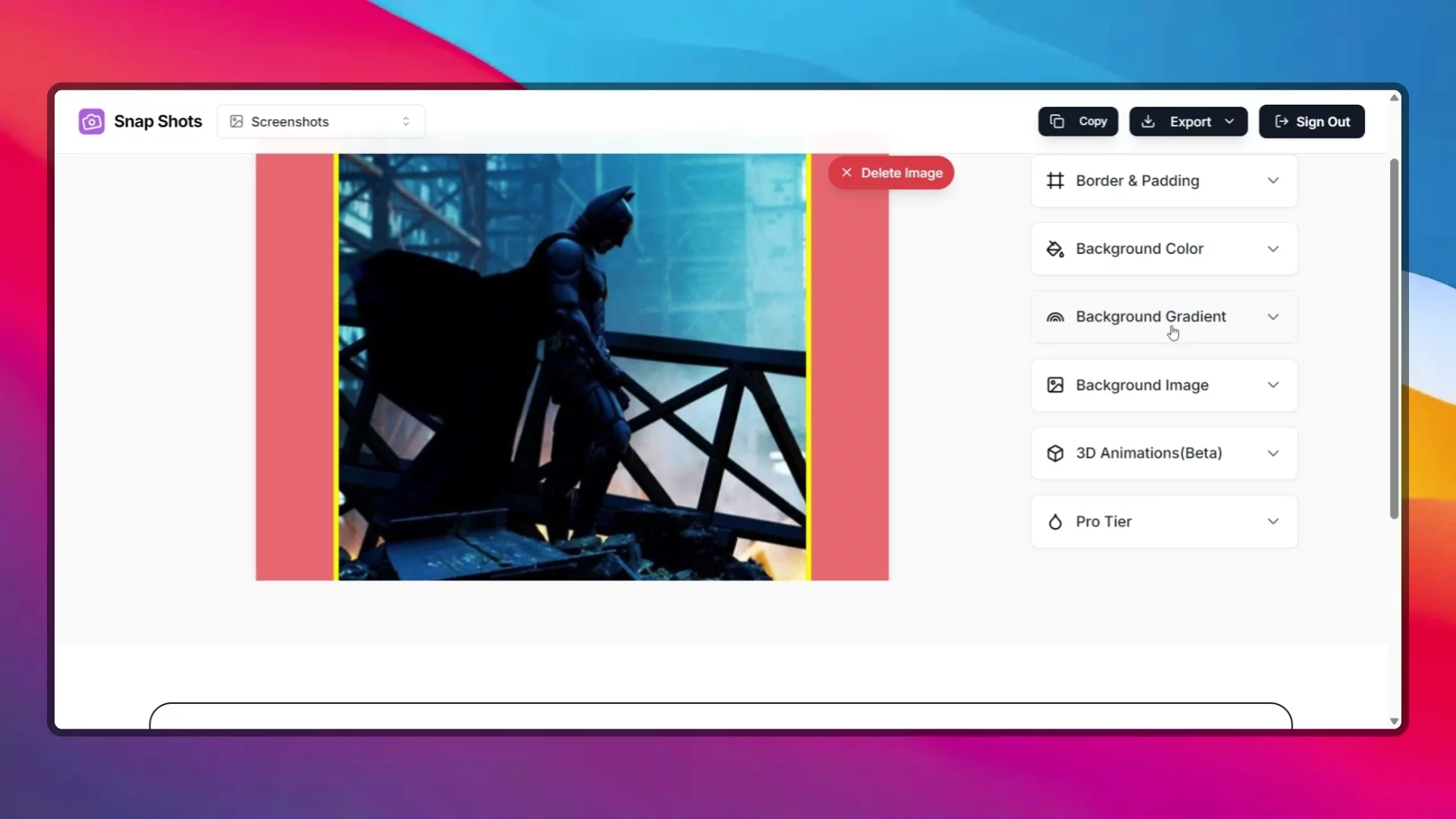
Task: Expand the Background Image section
Action: point(1164,385)
